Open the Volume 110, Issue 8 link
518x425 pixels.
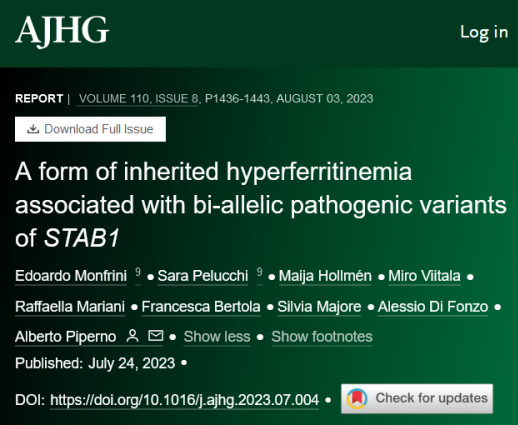pos(138,99)
